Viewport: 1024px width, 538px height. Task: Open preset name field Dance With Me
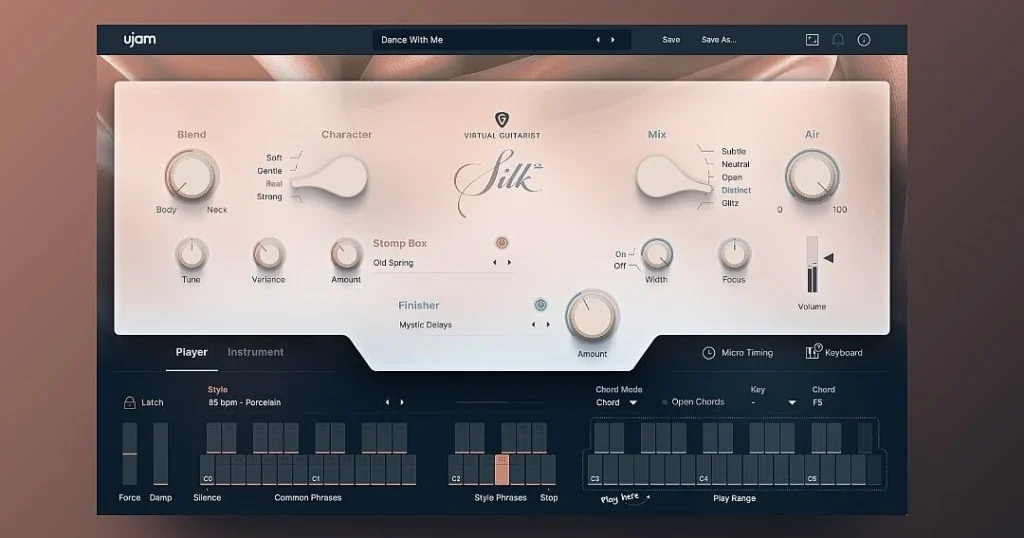502,40
